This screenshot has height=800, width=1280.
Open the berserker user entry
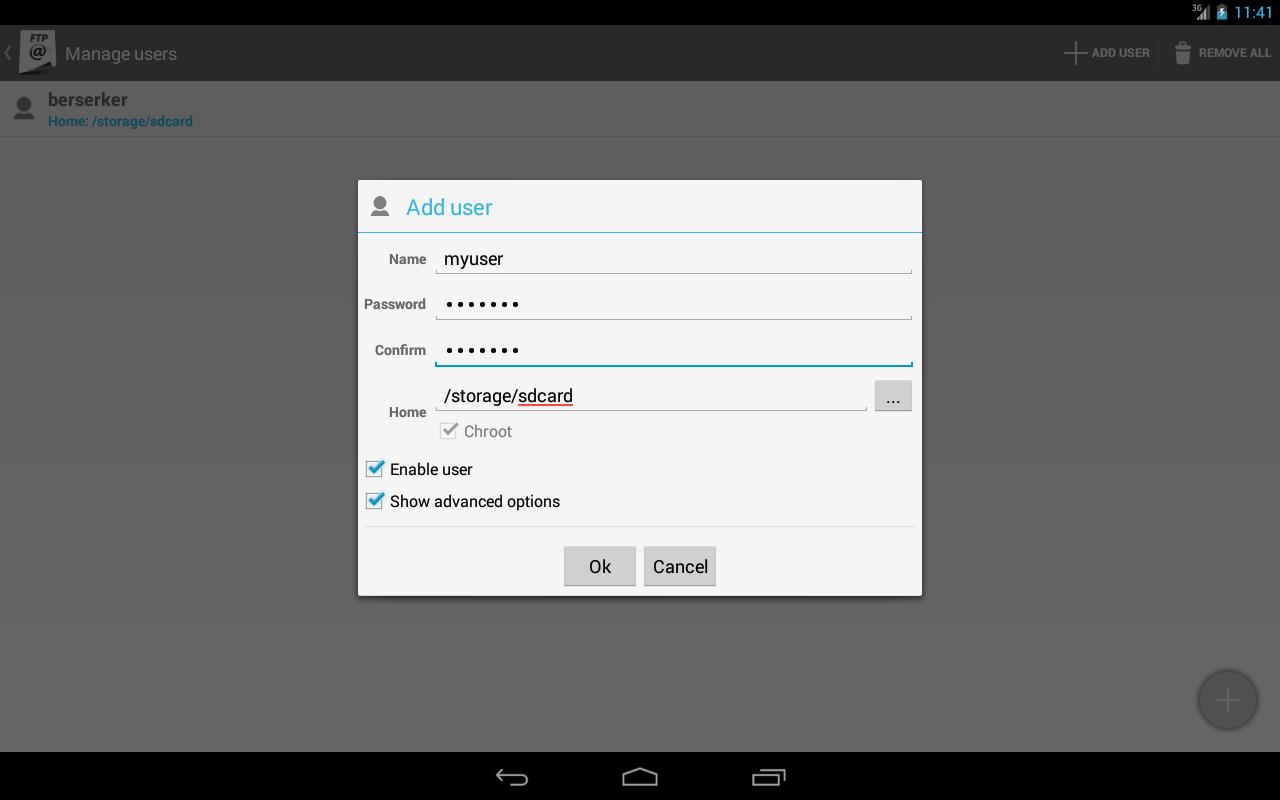[640, 109]
